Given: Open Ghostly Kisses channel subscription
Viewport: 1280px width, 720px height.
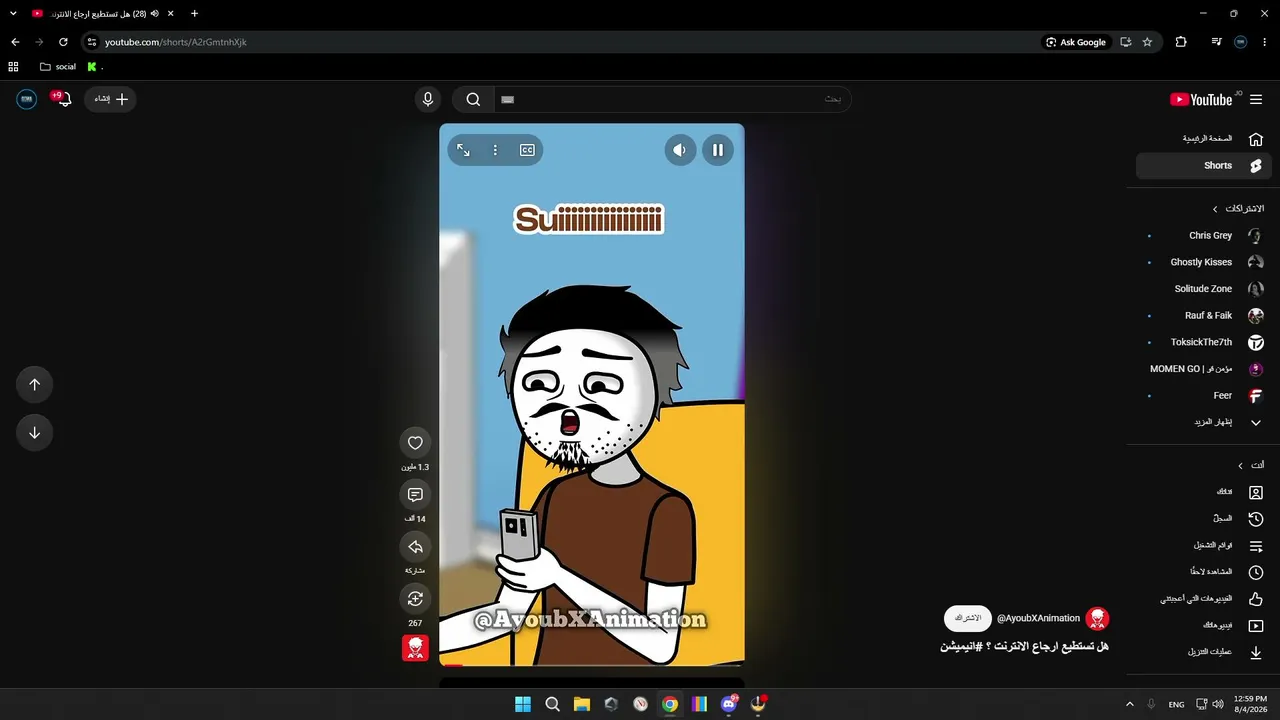Looking at the screenshot, I should (x=1204, y=262).
